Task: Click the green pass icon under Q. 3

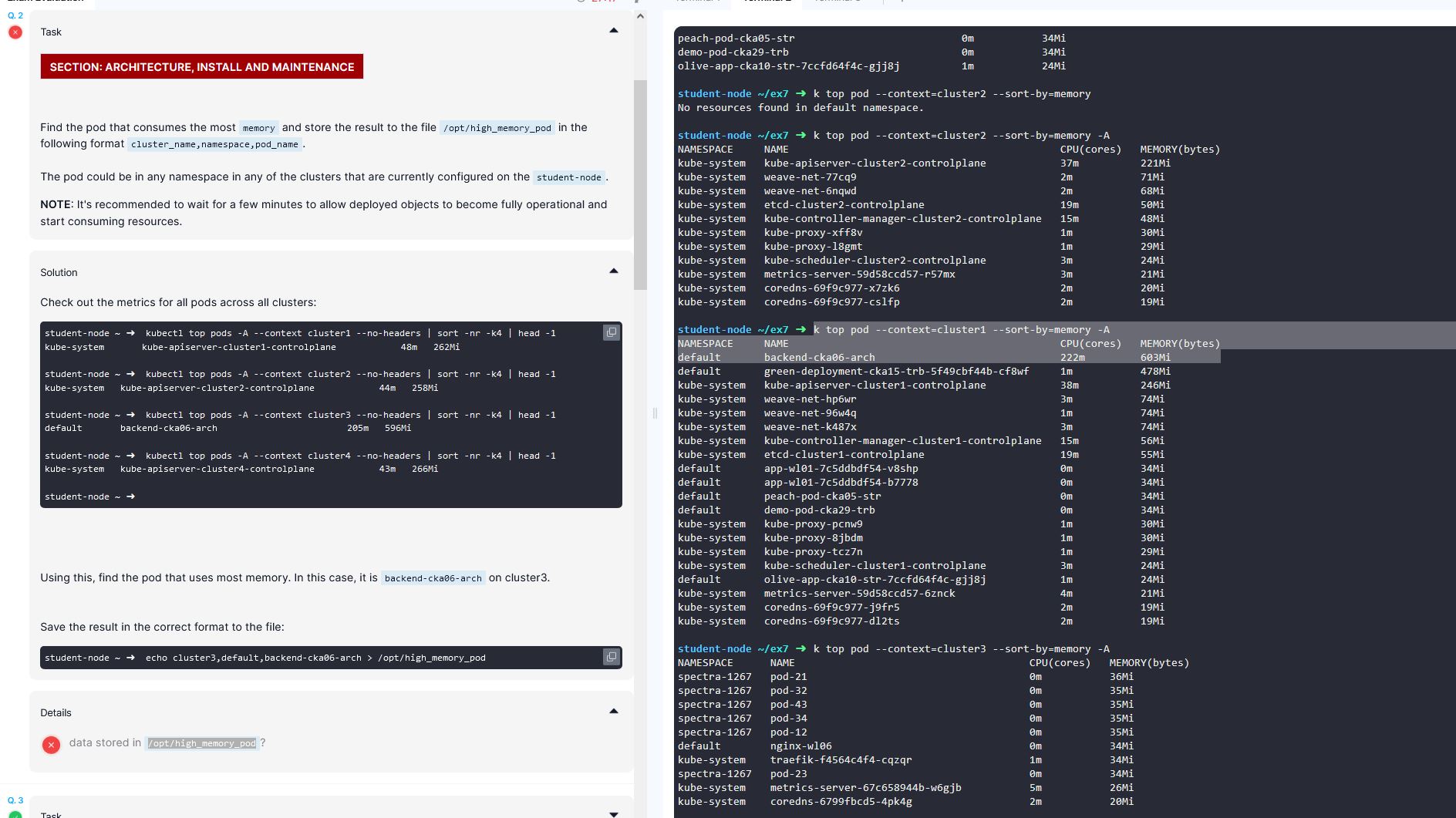Action: 15,813
